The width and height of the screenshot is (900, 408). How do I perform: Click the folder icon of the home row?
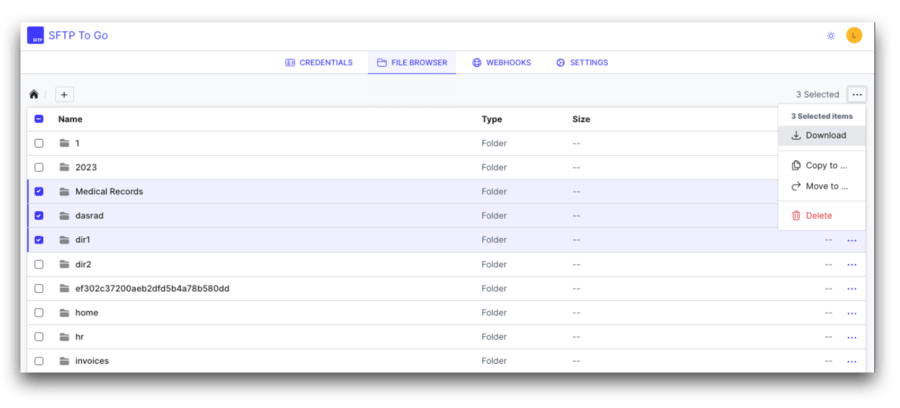coord(64,313)
